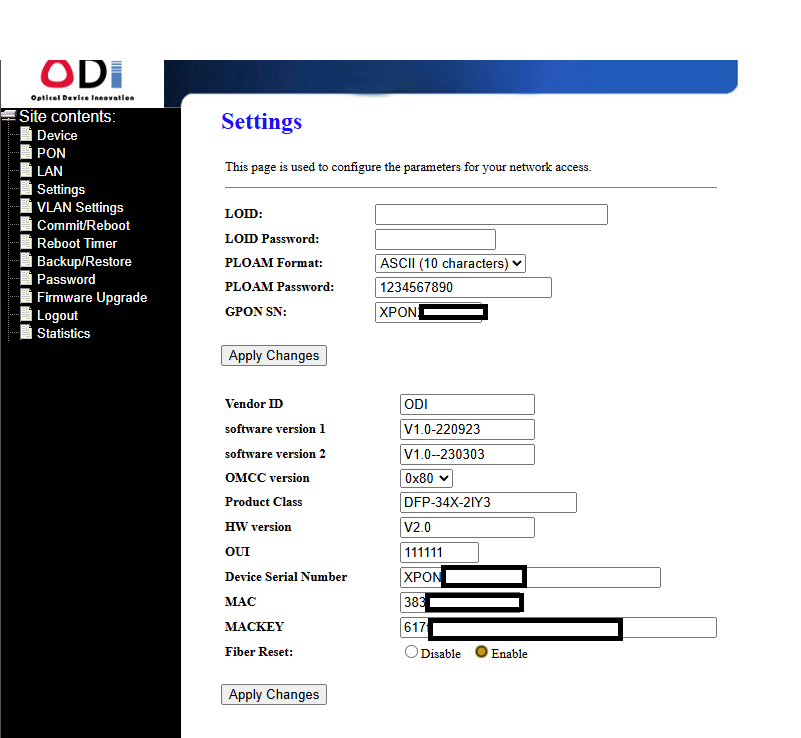Click Logout in the sidebar
This screenshot has height=738, width=801.
tap(57, 315)
